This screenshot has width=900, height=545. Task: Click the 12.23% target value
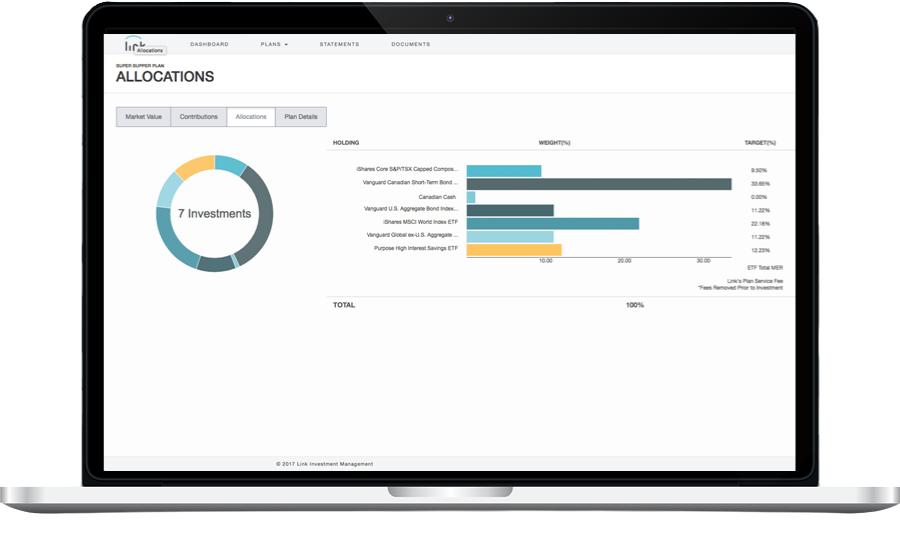tap(760, 250)
